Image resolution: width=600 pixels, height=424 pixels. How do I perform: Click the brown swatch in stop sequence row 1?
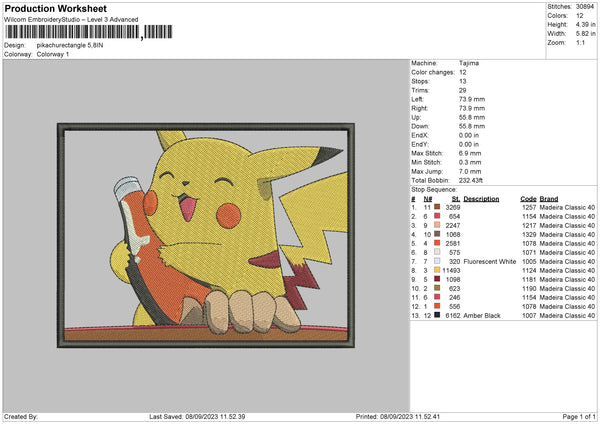tap(437, 207)
